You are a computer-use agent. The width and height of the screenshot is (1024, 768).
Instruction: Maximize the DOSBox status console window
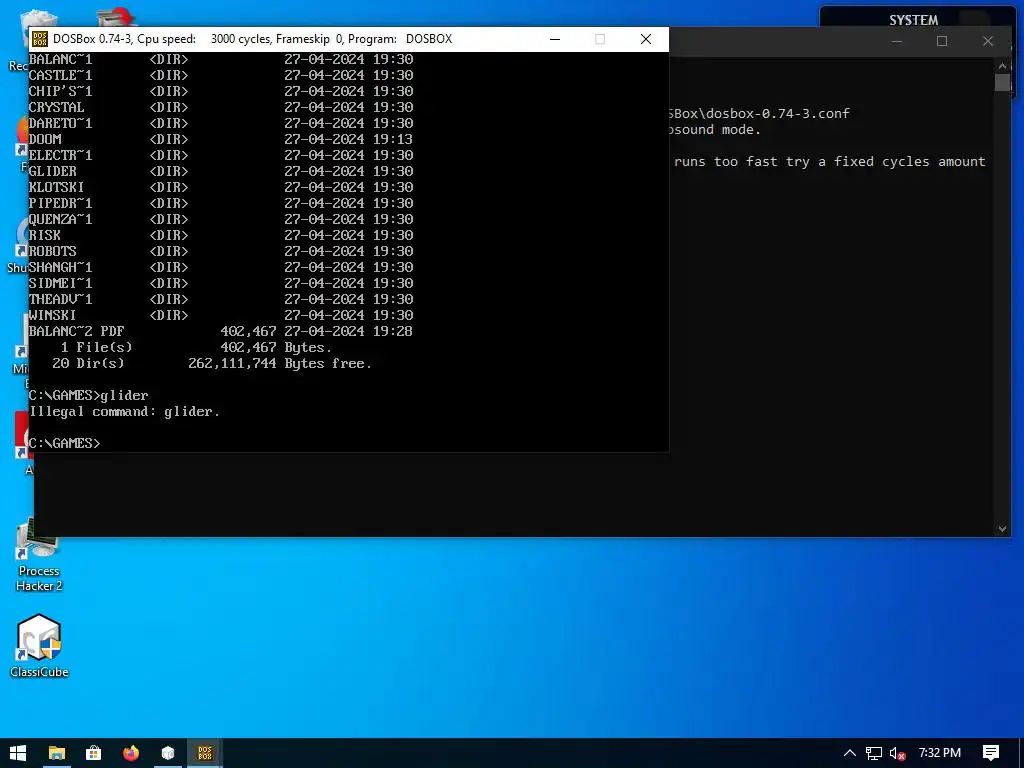pos(942,41)
